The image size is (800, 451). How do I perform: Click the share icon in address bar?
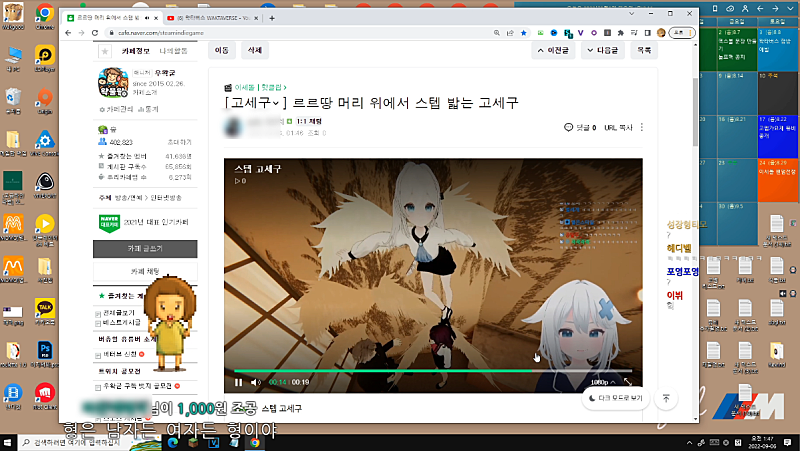click(510, 33)
